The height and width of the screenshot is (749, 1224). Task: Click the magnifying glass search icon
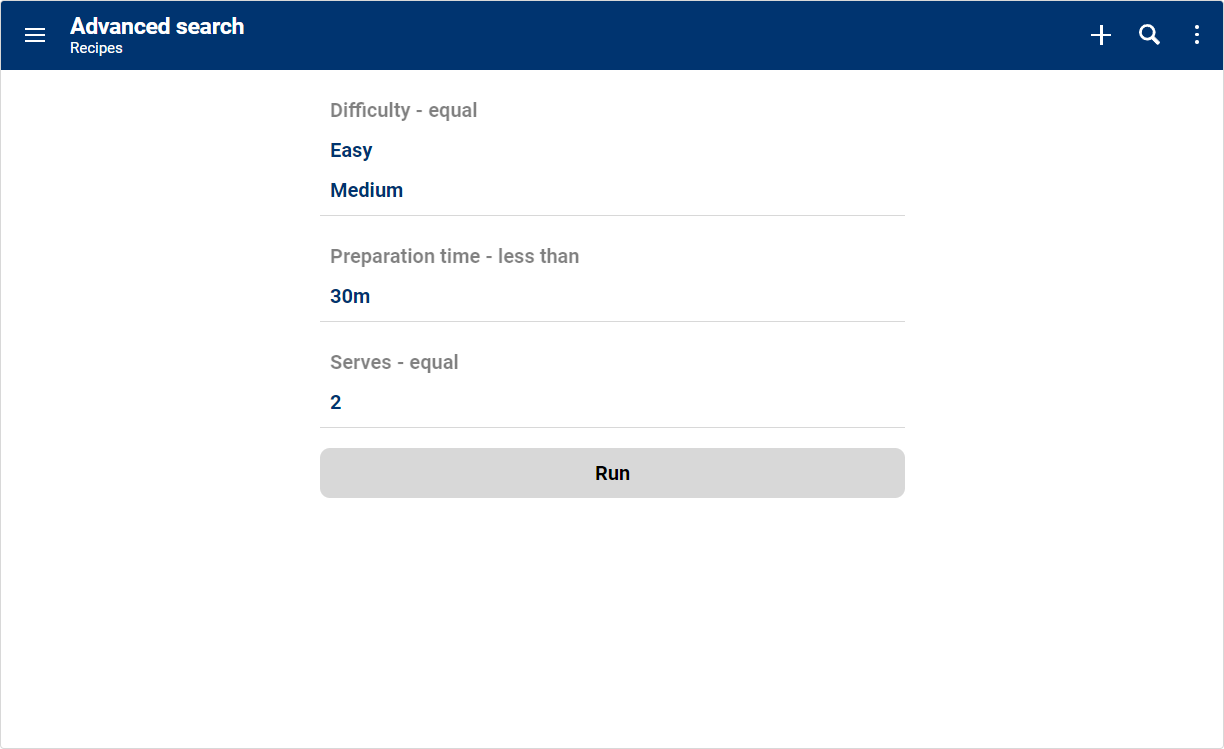tap(1149, 35)
